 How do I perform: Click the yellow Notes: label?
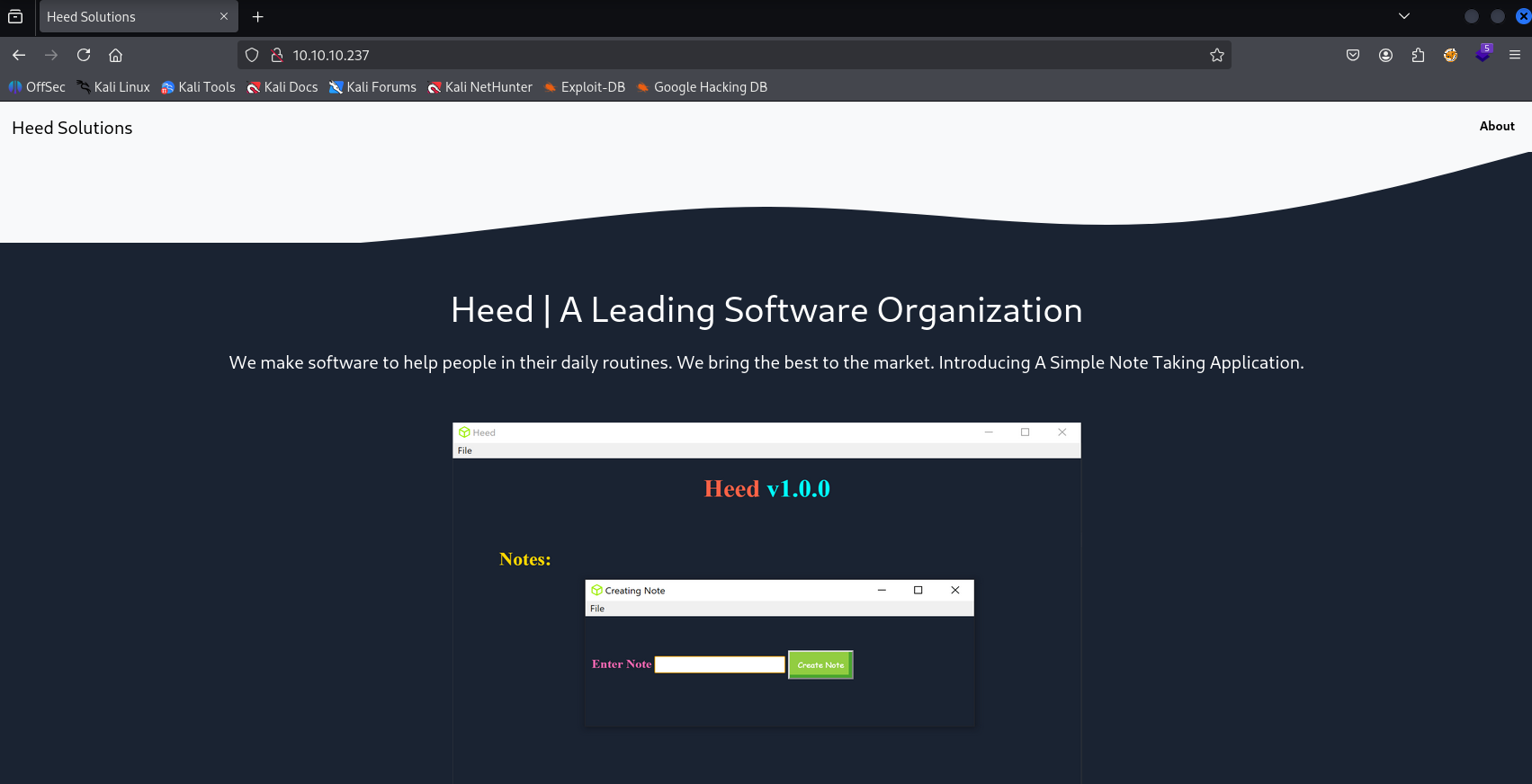[x=525, y=559]
